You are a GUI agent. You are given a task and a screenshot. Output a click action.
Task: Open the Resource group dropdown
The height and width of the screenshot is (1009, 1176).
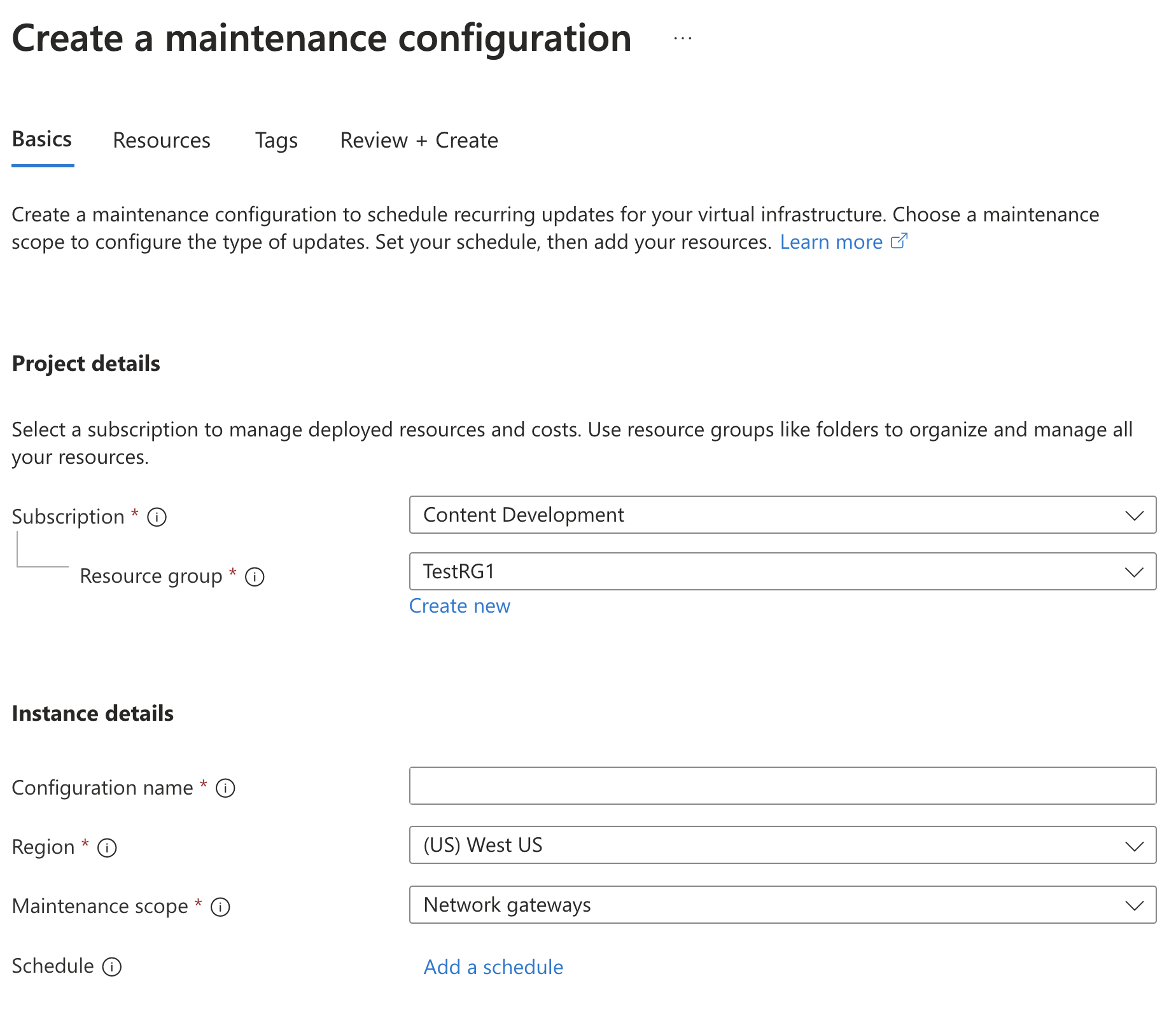tap(782, 571)
